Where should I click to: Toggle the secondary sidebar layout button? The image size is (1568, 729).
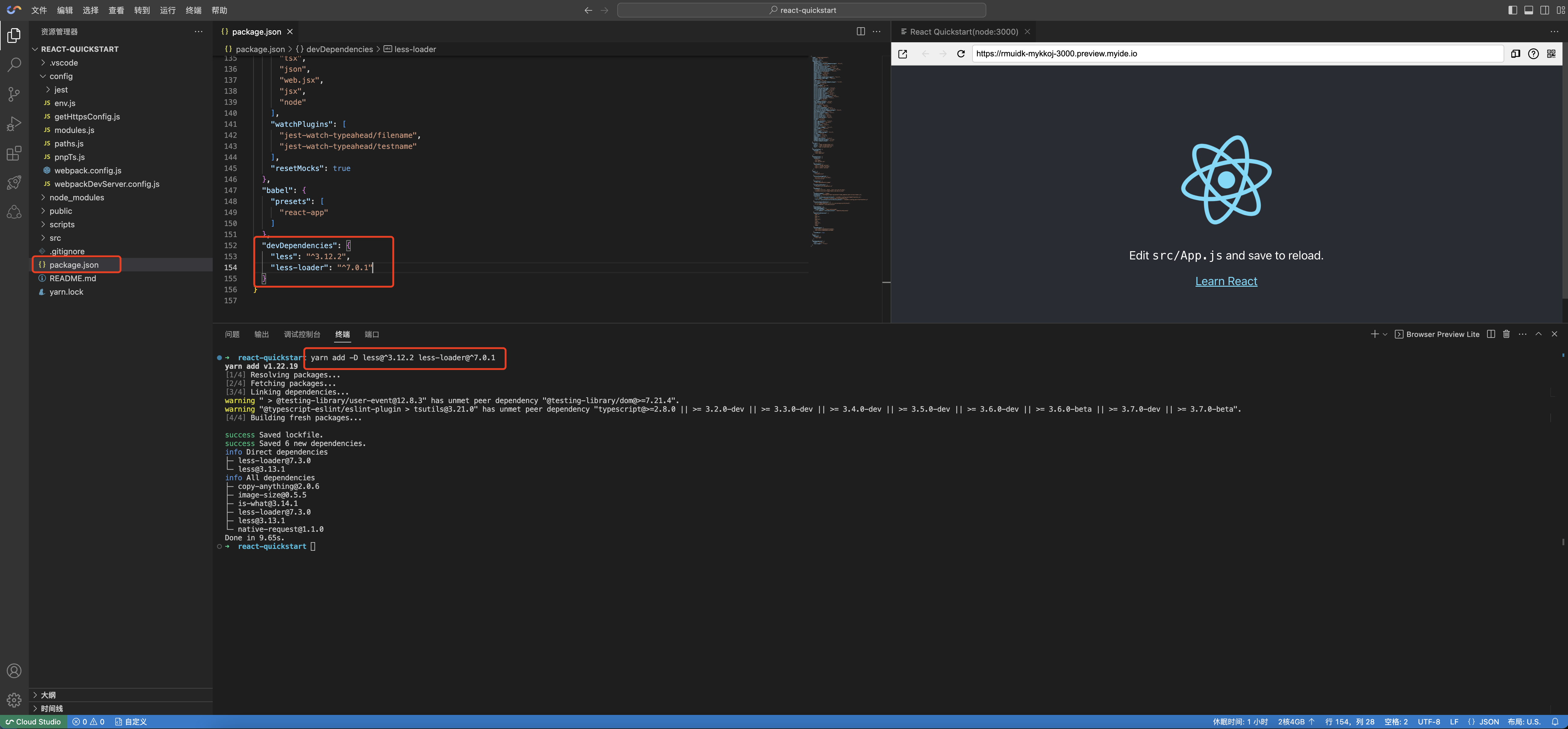click(x=1545, y=10)
